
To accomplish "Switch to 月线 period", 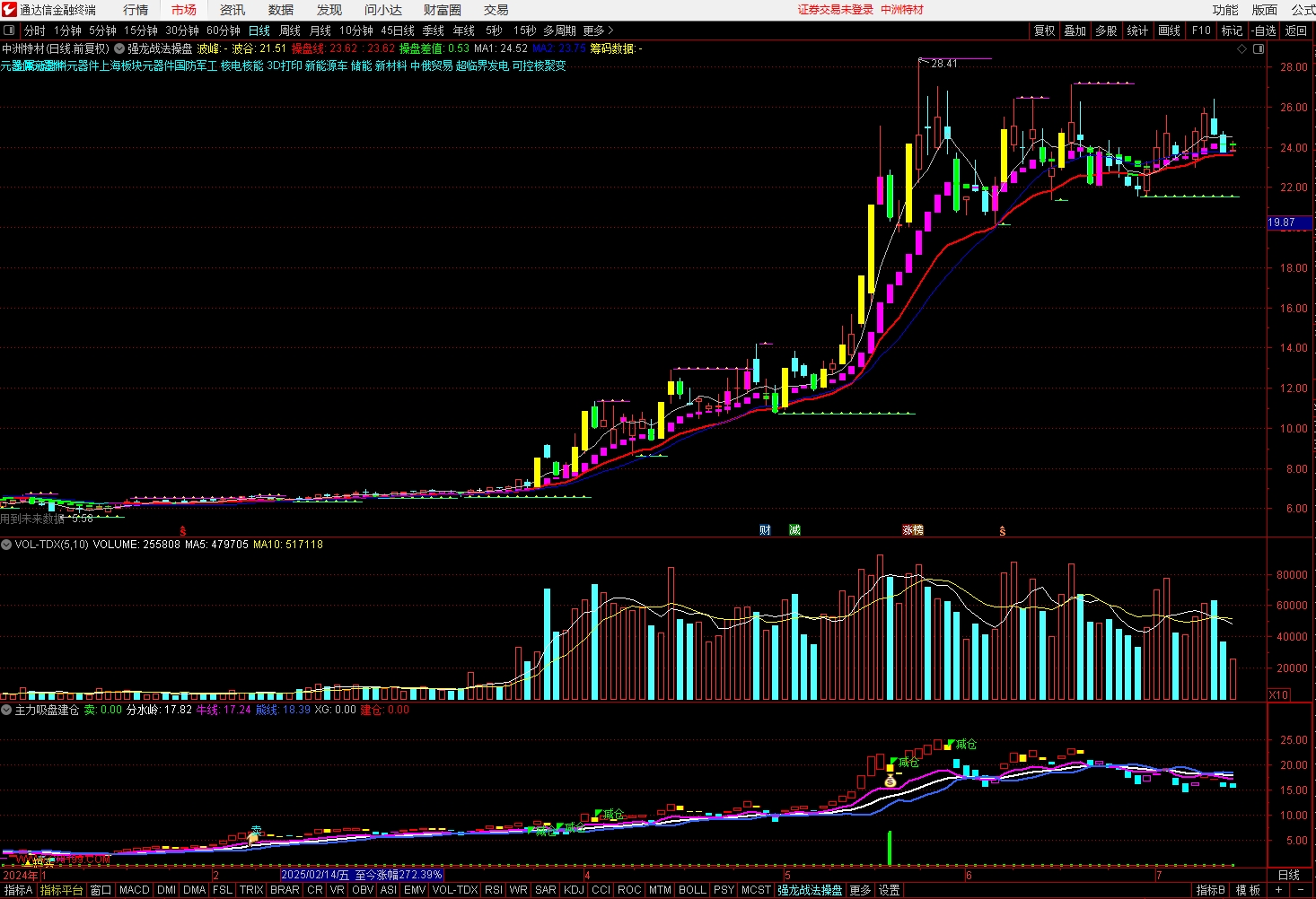I will [320, 31].
